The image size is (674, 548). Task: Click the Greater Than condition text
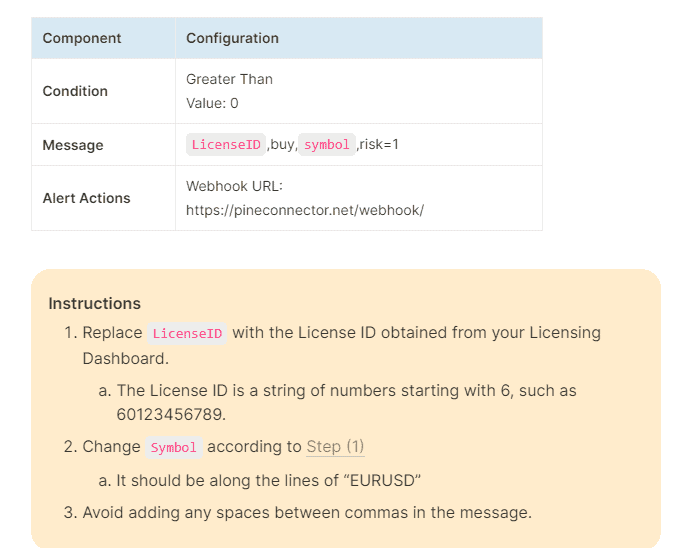coord(229,79)
